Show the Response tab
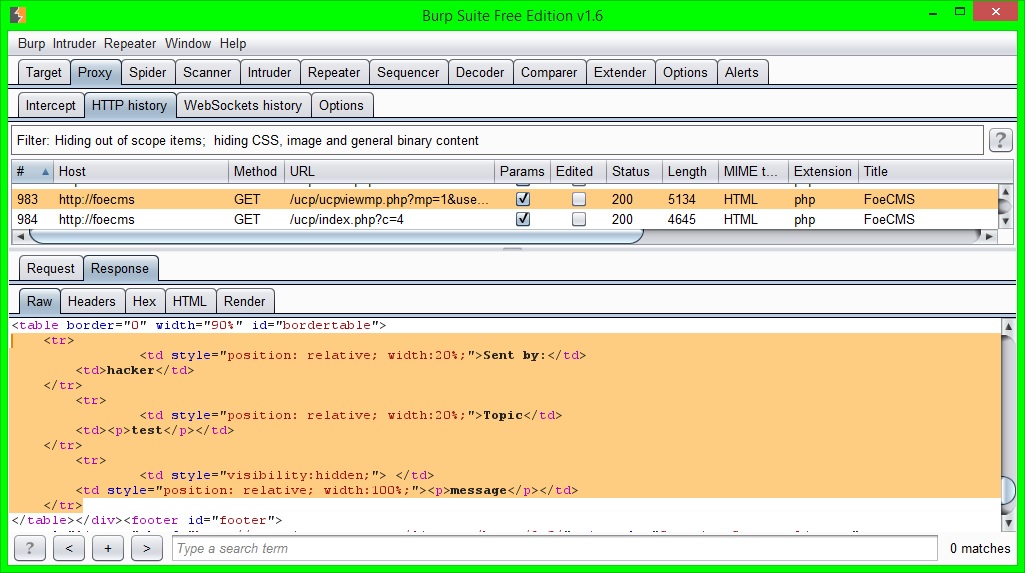This screenshot has height=573, width=1025. click(120, 269)
